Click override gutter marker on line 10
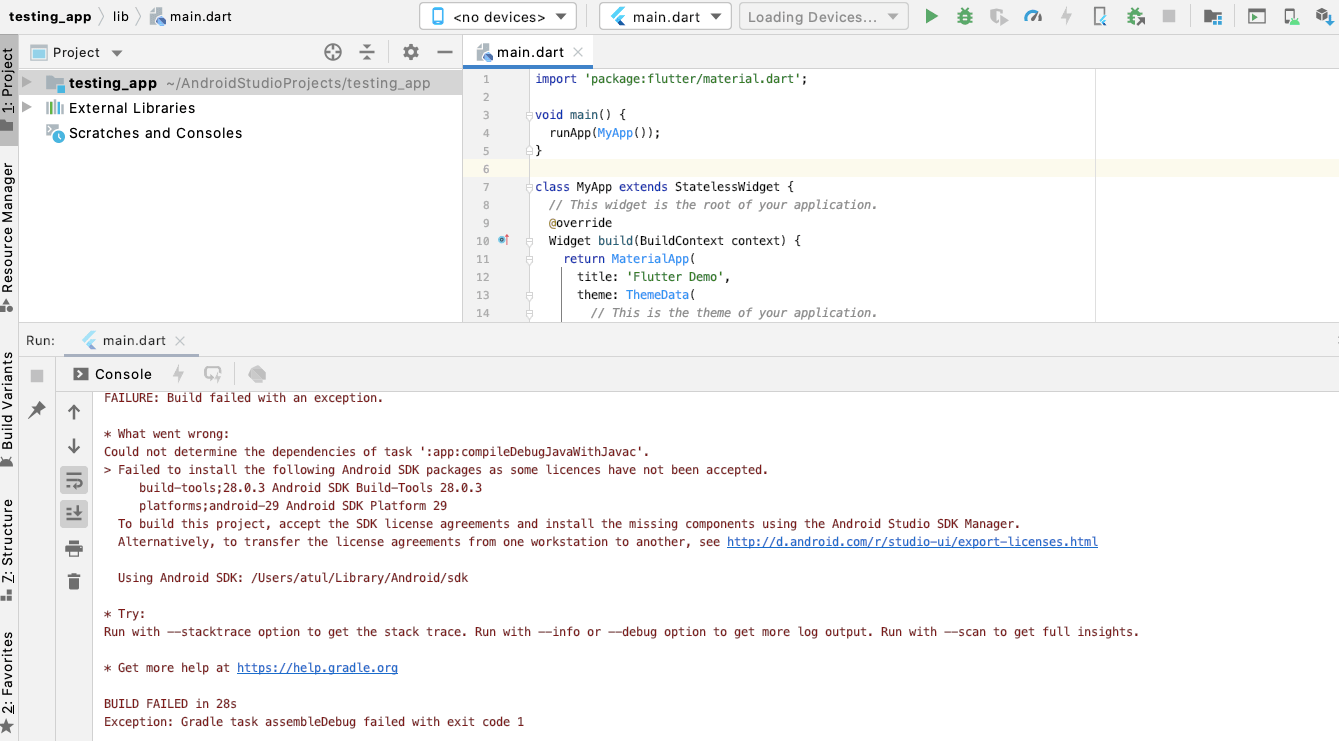The image size is (1339, 741). [504, 240]
